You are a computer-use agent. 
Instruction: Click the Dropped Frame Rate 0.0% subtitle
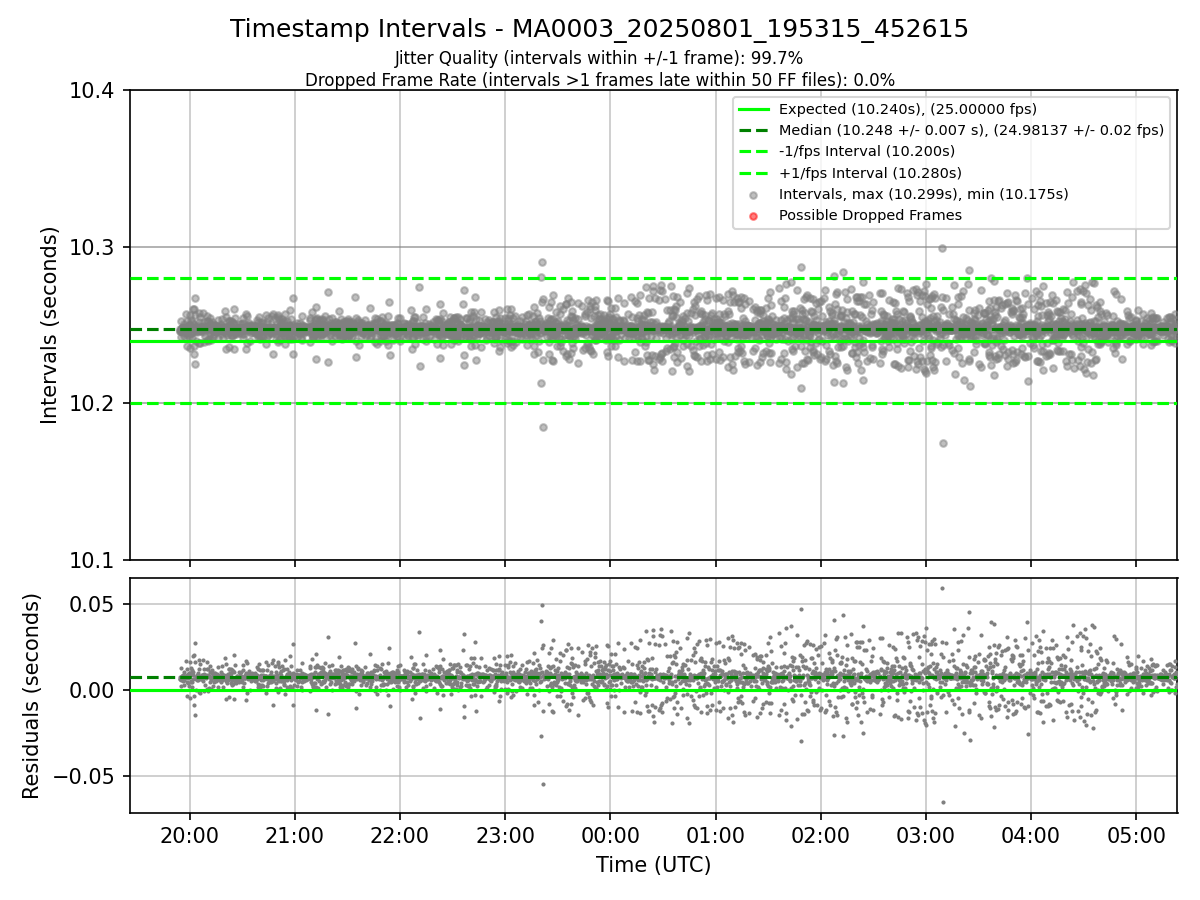click(599, 80)
